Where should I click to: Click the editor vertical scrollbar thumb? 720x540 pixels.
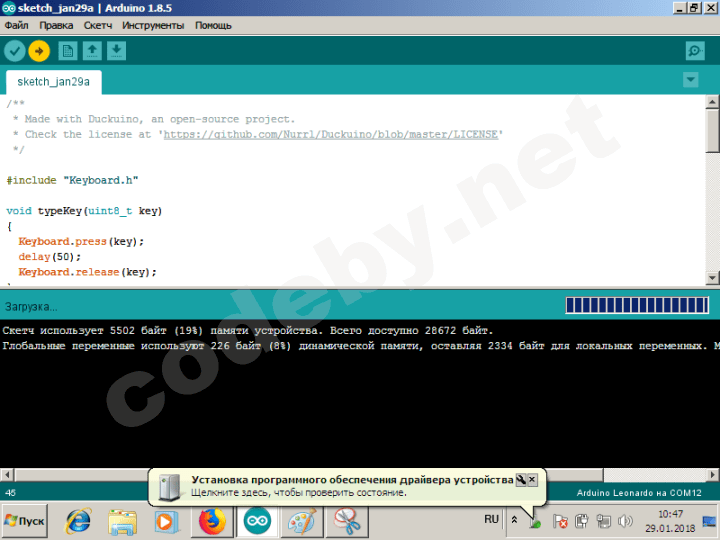(712, 130)
